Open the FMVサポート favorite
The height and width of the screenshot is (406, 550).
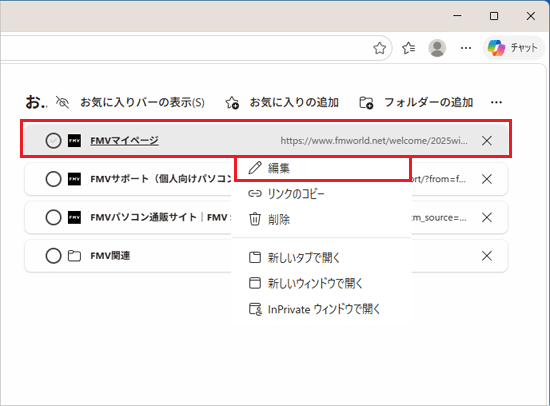[x=161, y=179]
